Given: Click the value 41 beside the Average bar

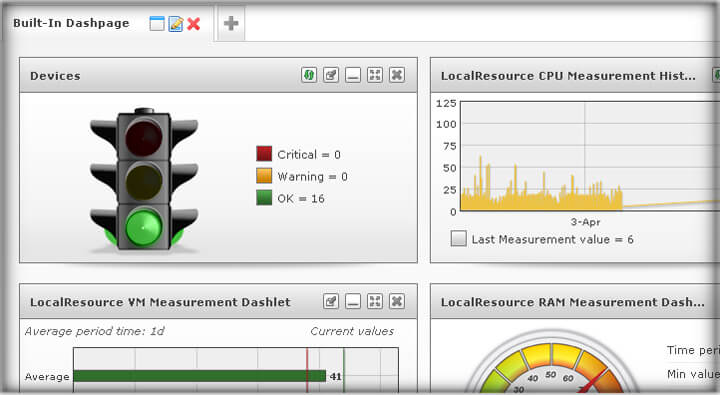Looking at the screenshot, I should (336, 376).
